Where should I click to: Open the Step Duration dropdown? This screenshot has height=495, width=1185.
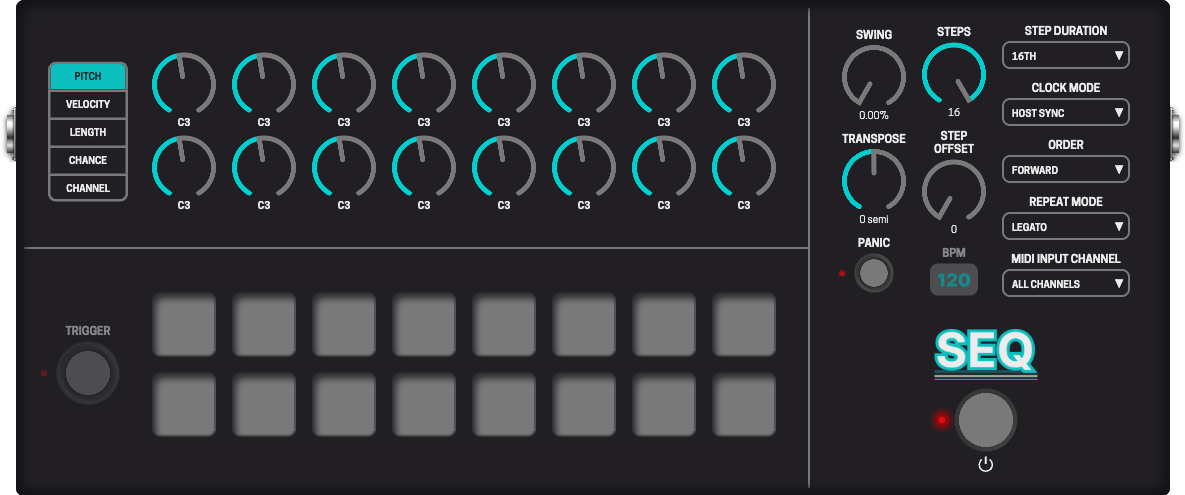point(1065,56)
